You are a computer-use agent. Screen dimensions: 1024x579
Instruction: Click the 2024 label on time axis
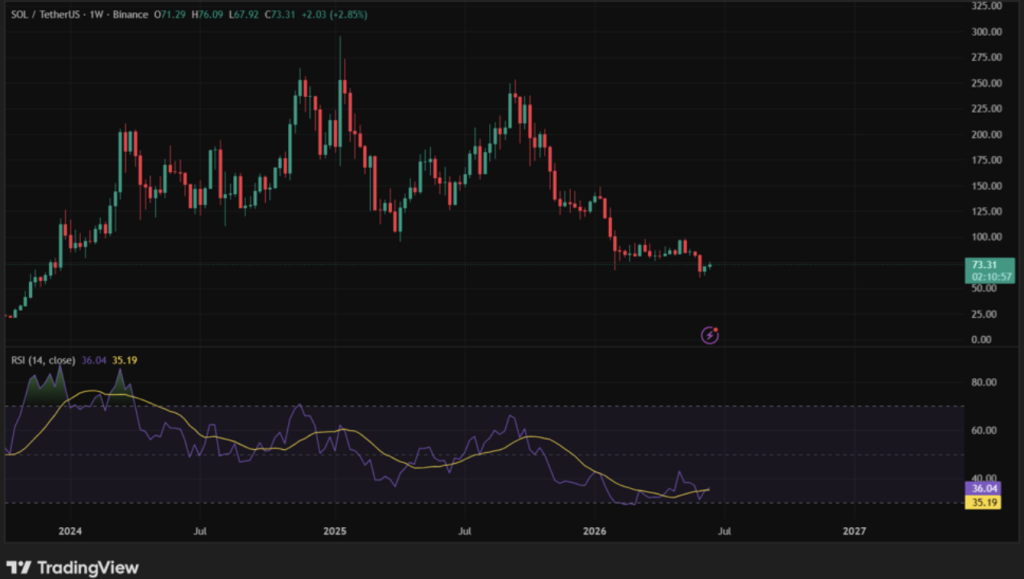tap(70, 531)
